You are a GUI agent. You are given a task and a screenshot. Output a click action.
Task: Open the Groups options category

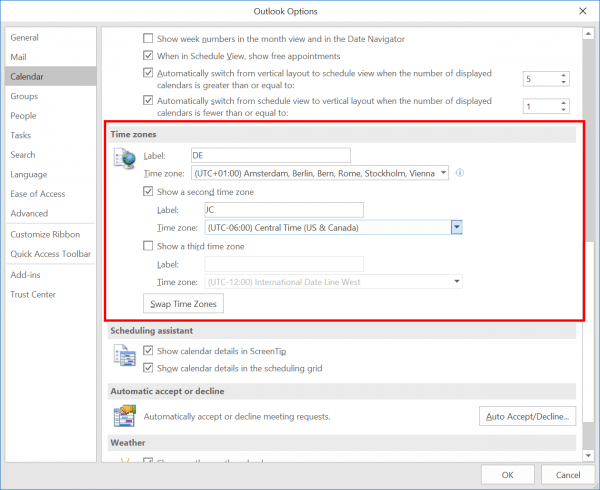[51, 96]
